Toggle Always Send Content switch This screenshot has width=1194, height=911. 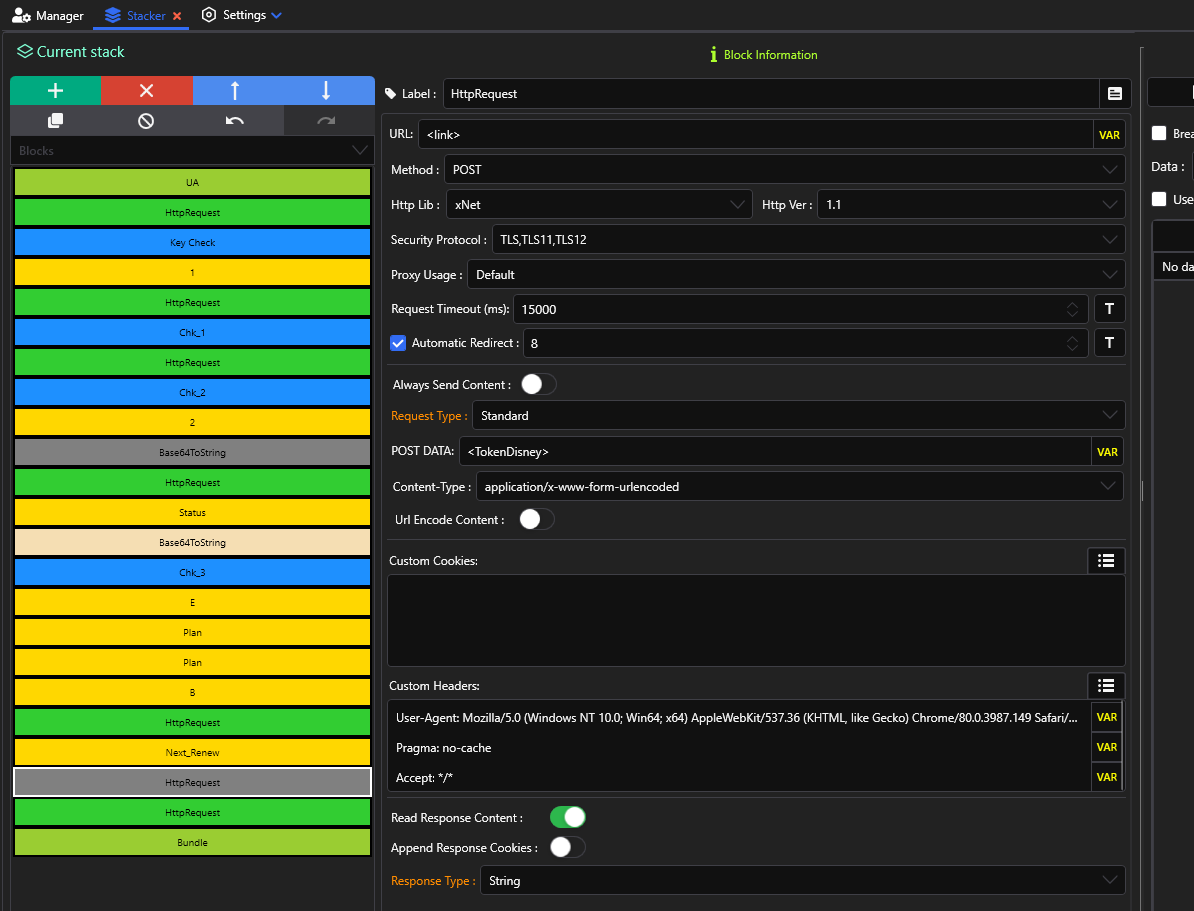tap(538, 385)
